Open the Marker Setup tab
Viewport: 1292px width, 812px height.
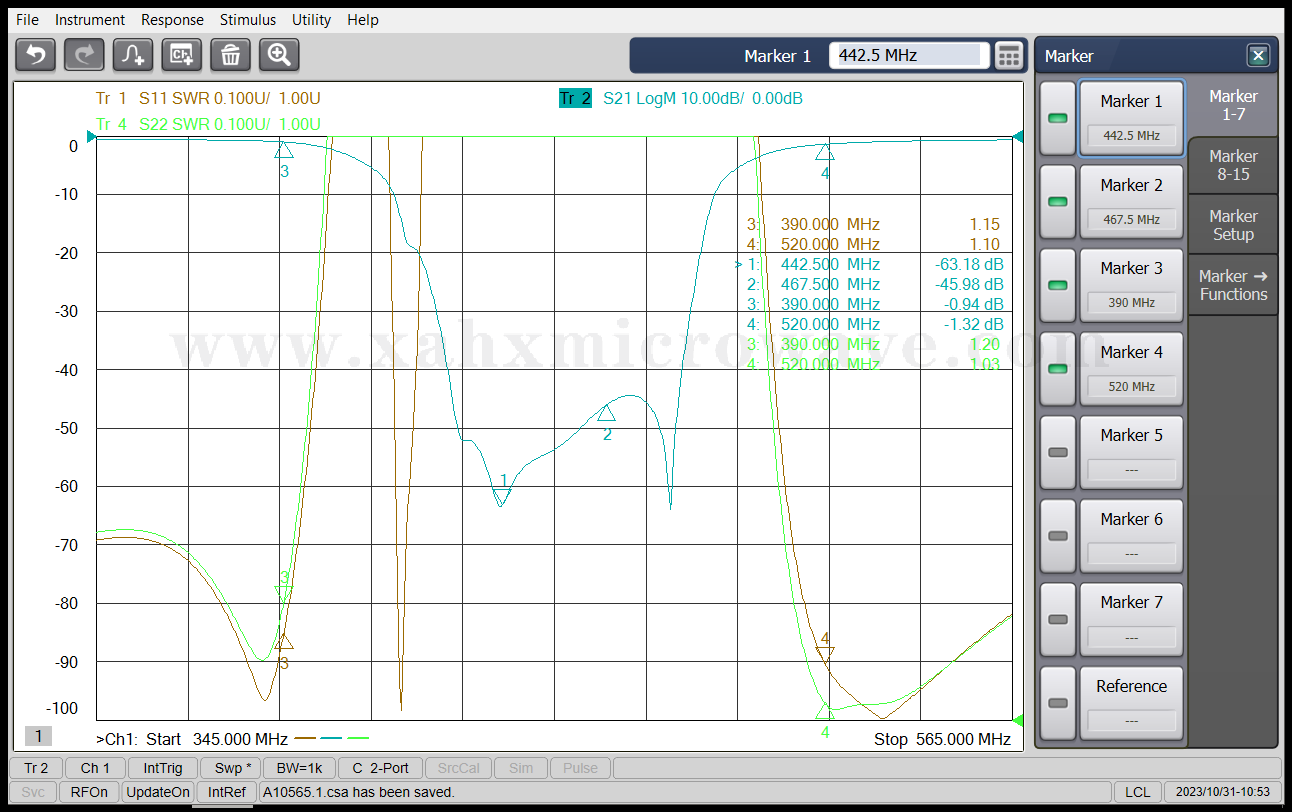1233,225
